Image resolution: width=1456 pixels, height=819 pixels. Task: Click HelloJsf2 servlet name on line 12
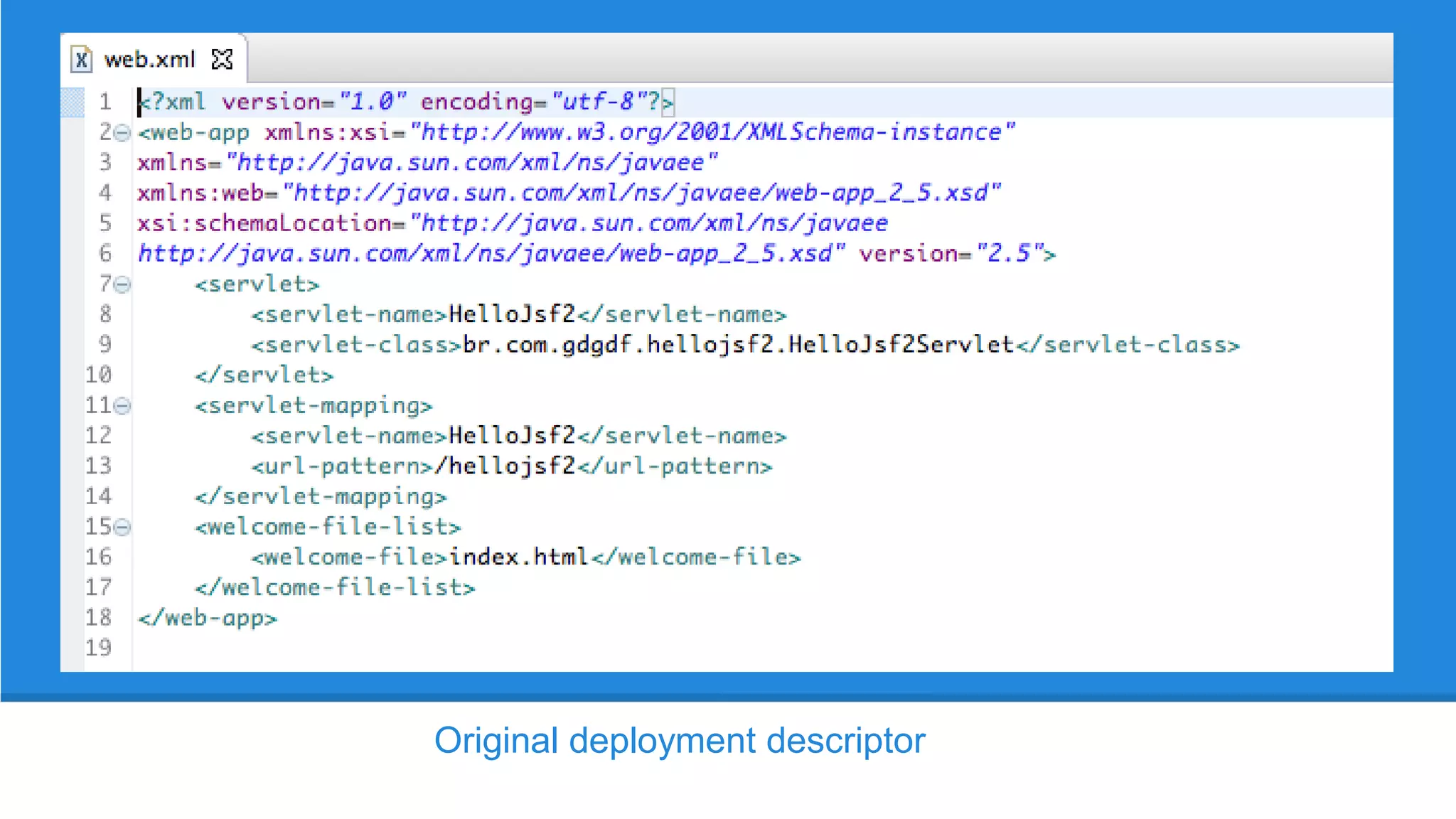[x=512, y=435]
